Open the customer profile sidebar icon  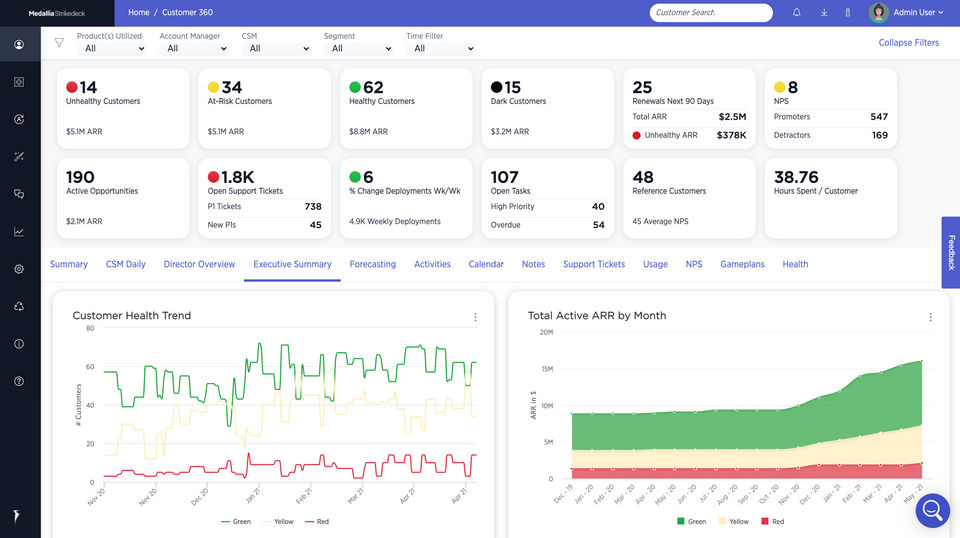coord(19,45)
